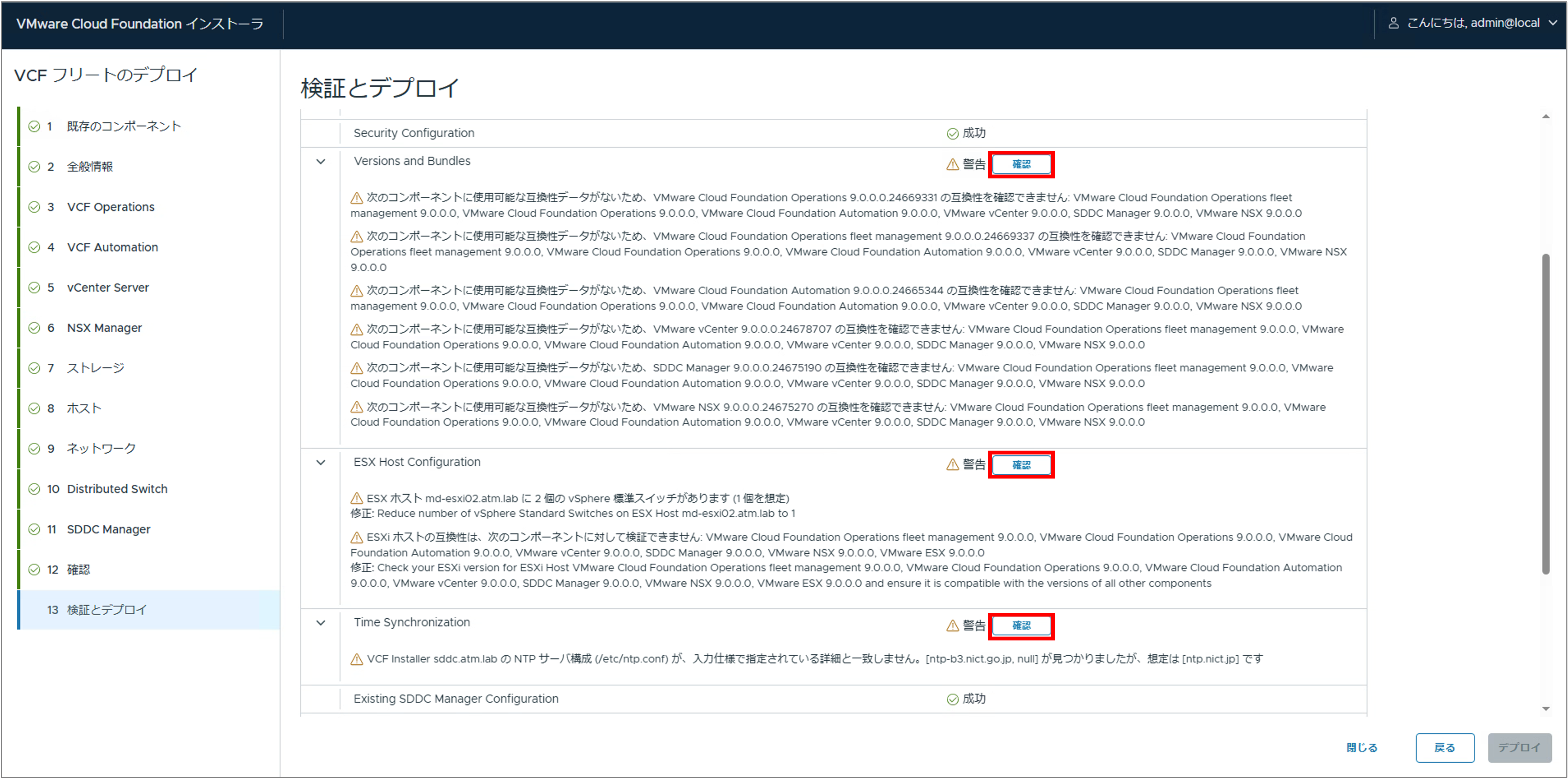Click the 閉じる close link
Screen dimensions: 1568x779
click(1362, 747)
